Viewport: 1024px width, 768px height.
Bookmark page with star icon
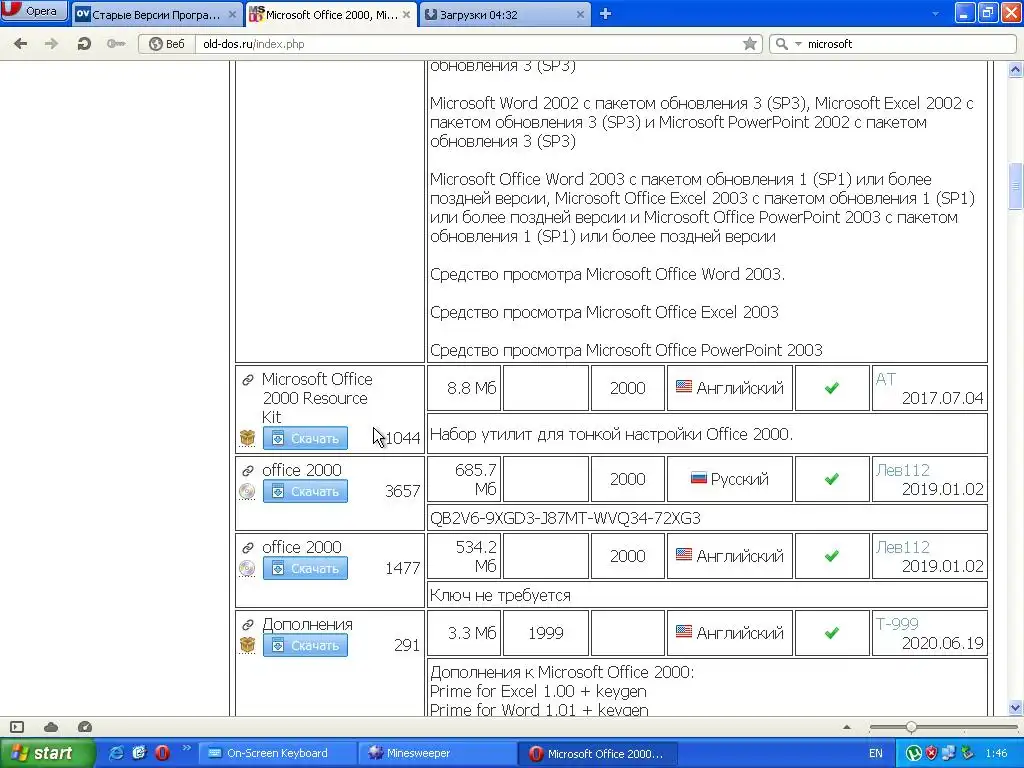tap(750, 44)
